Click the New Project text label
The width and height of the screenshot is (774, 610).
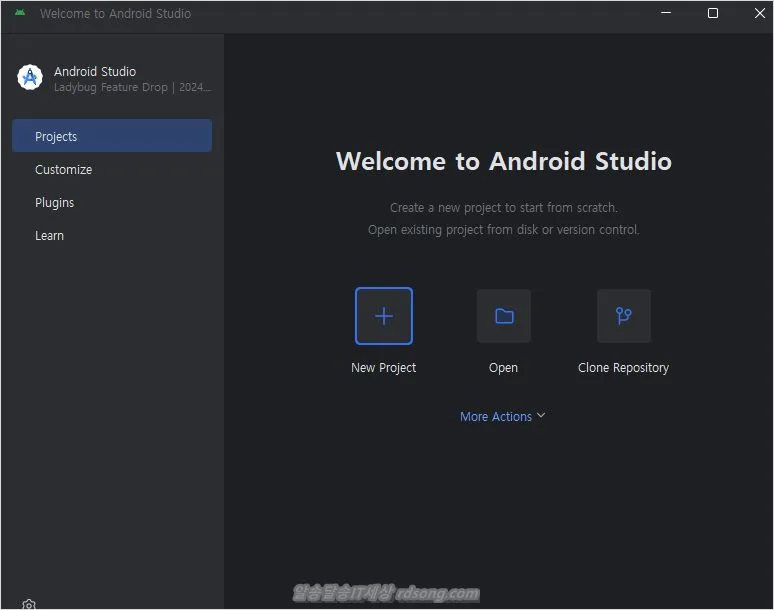(383, 368)
